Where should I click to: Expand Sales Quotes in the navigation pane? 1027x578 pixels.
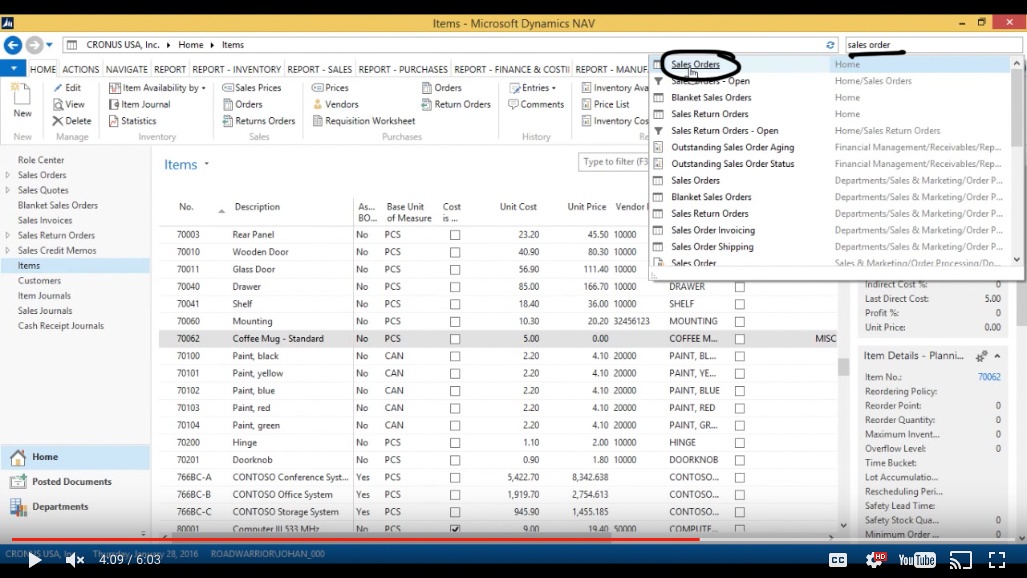click(x=8, y=190)
